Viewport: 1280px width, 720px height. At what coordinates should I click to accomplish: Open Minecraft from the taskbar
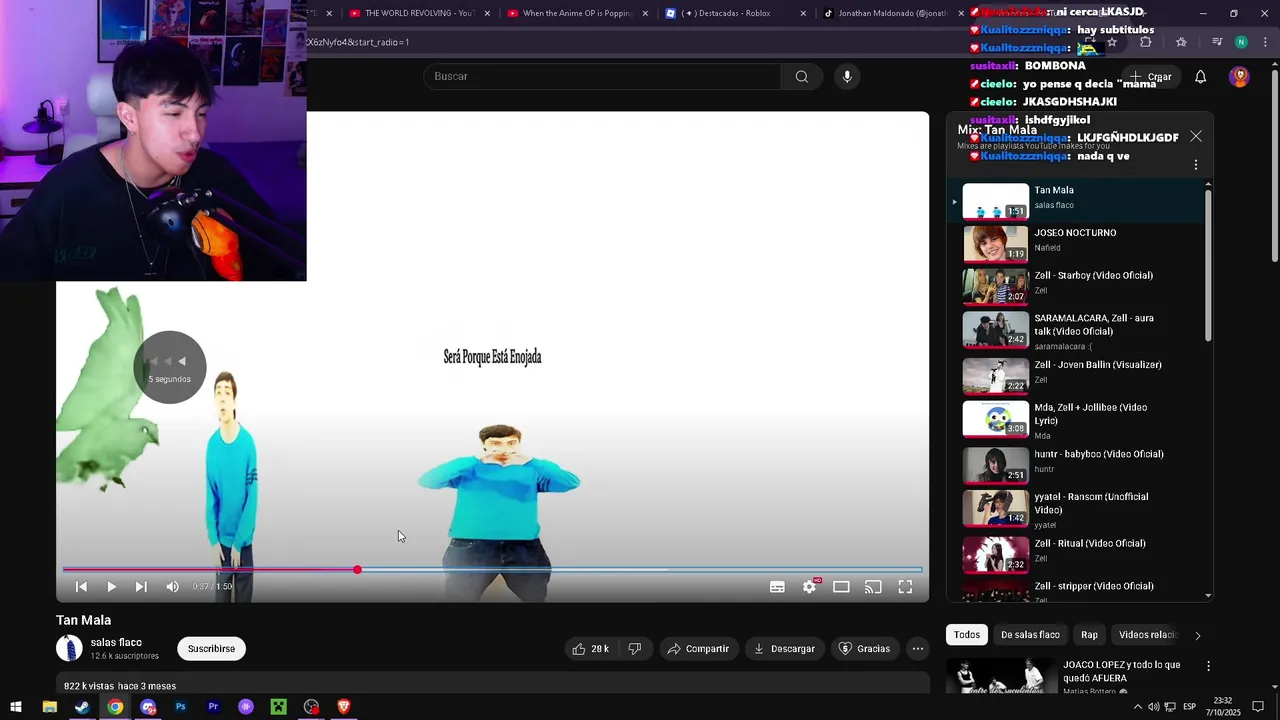click(x=279, y=707)
